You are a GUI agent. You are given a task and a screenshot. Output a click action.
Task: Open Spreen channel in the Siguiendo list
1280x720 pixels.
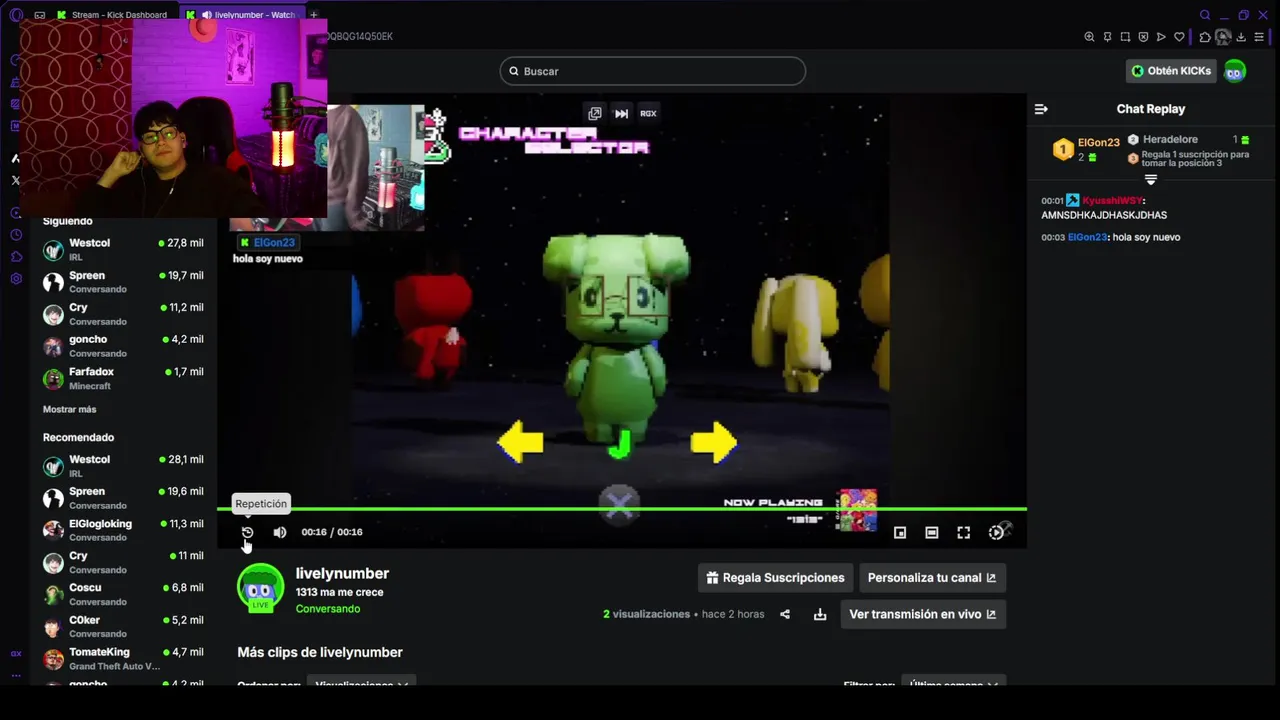(123, 282)
